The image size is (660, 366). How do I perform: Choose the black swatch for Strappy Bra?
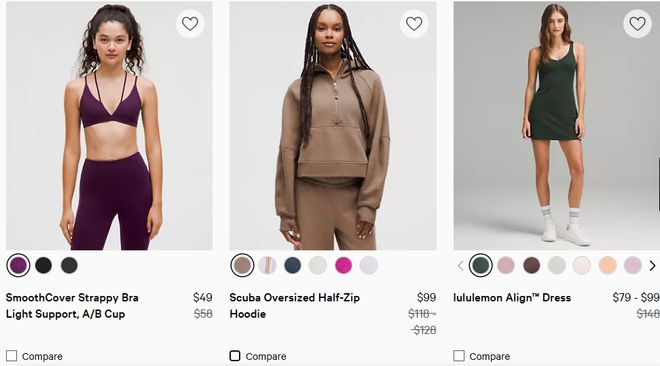tap(44, 265)
